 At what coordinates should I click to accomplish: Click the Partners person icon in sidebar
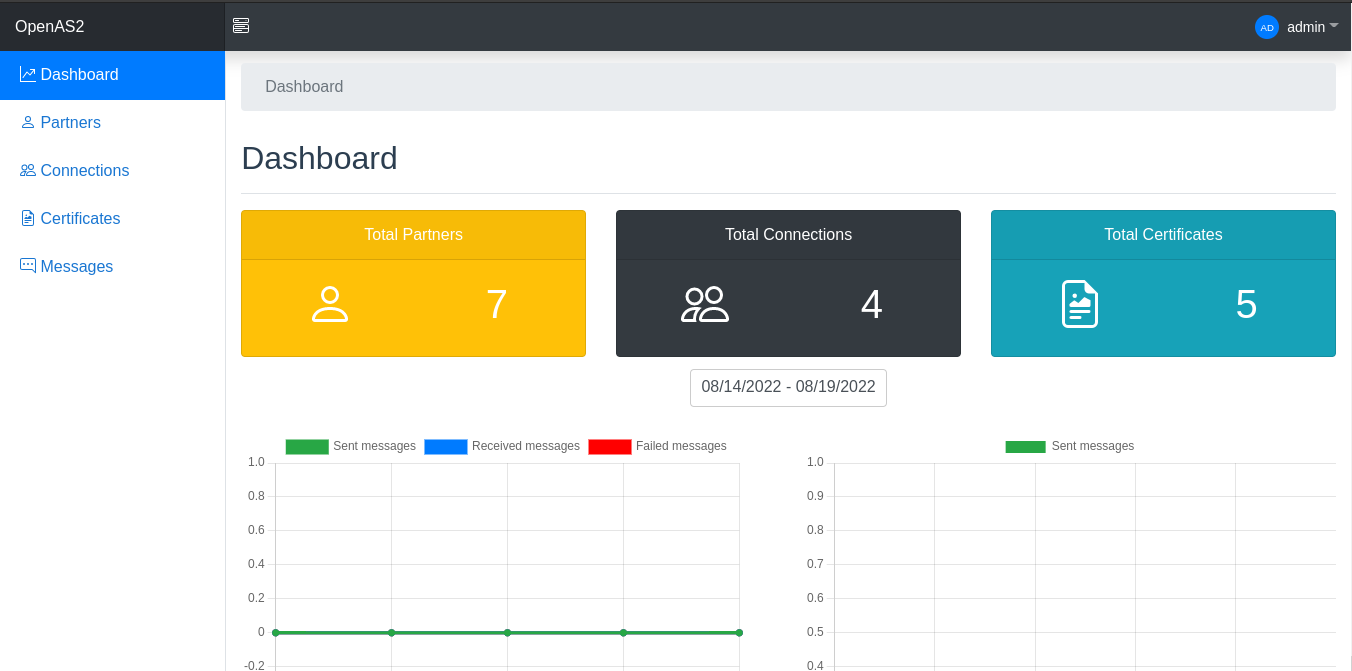(28, 122)
